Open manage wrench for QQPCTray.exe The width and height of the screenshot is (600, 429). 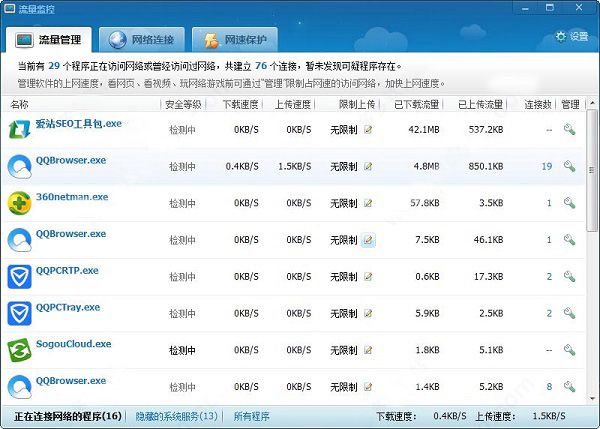[569, 313]
